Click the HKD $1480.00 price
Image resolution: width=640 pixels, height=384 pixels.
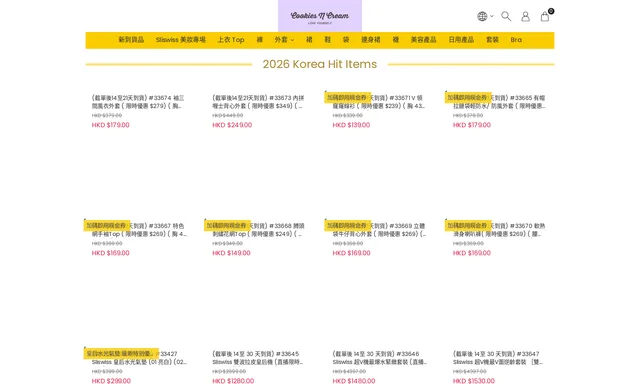(353, 381)
